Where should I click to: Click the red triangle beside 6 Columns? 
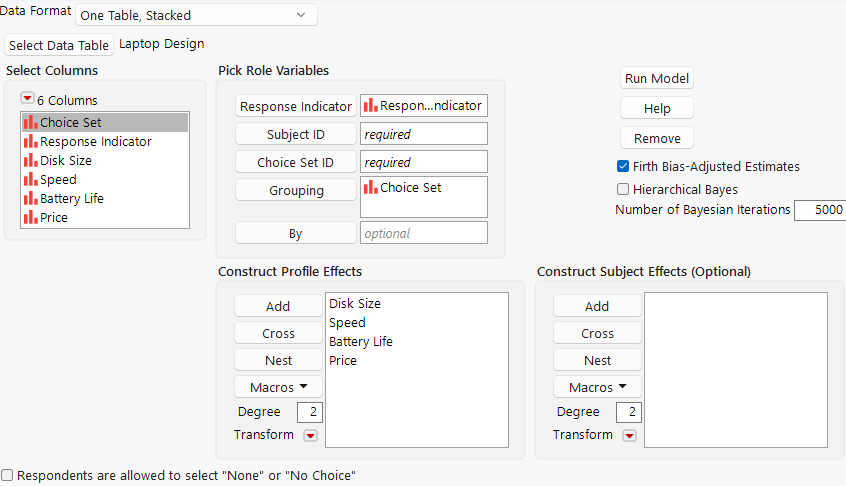pos(27,99)
